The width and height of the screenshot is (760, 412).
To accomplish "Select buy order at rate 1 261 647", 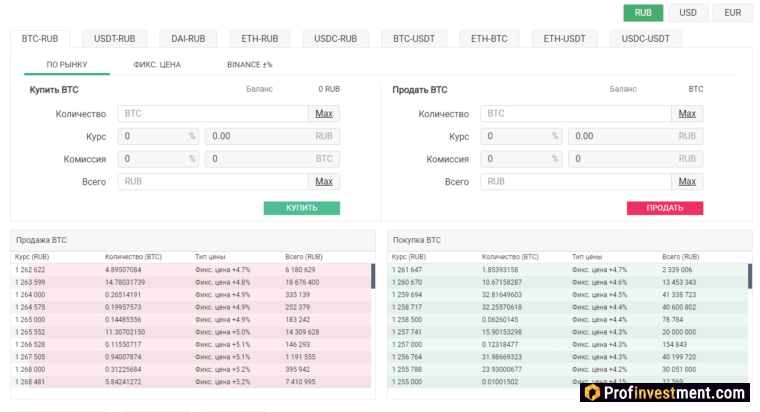I will (568, 270).
